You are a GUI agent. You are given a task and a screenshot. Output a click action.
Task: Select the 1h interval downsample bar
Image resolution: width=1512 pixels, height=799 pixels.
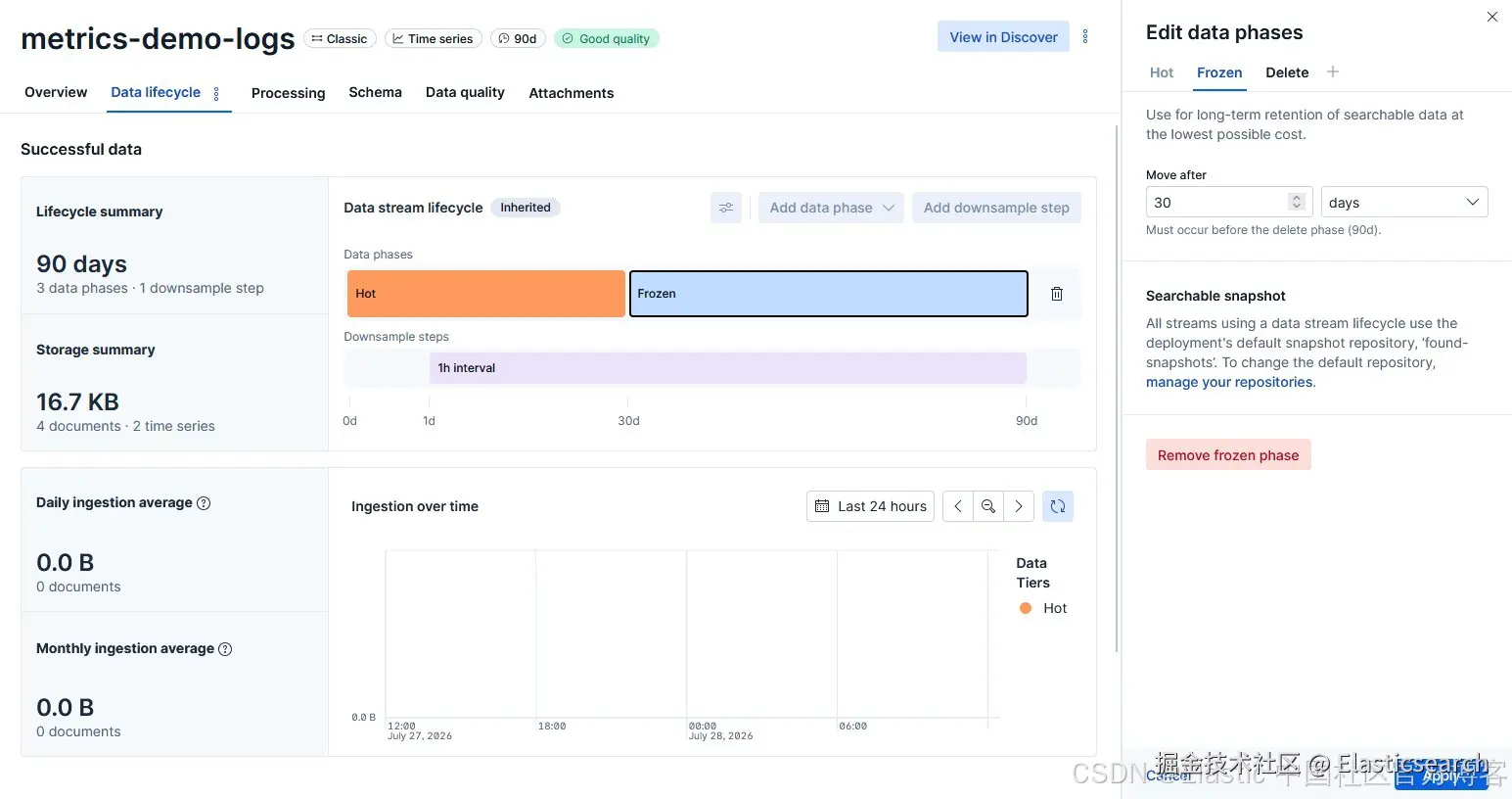point(728,368)
